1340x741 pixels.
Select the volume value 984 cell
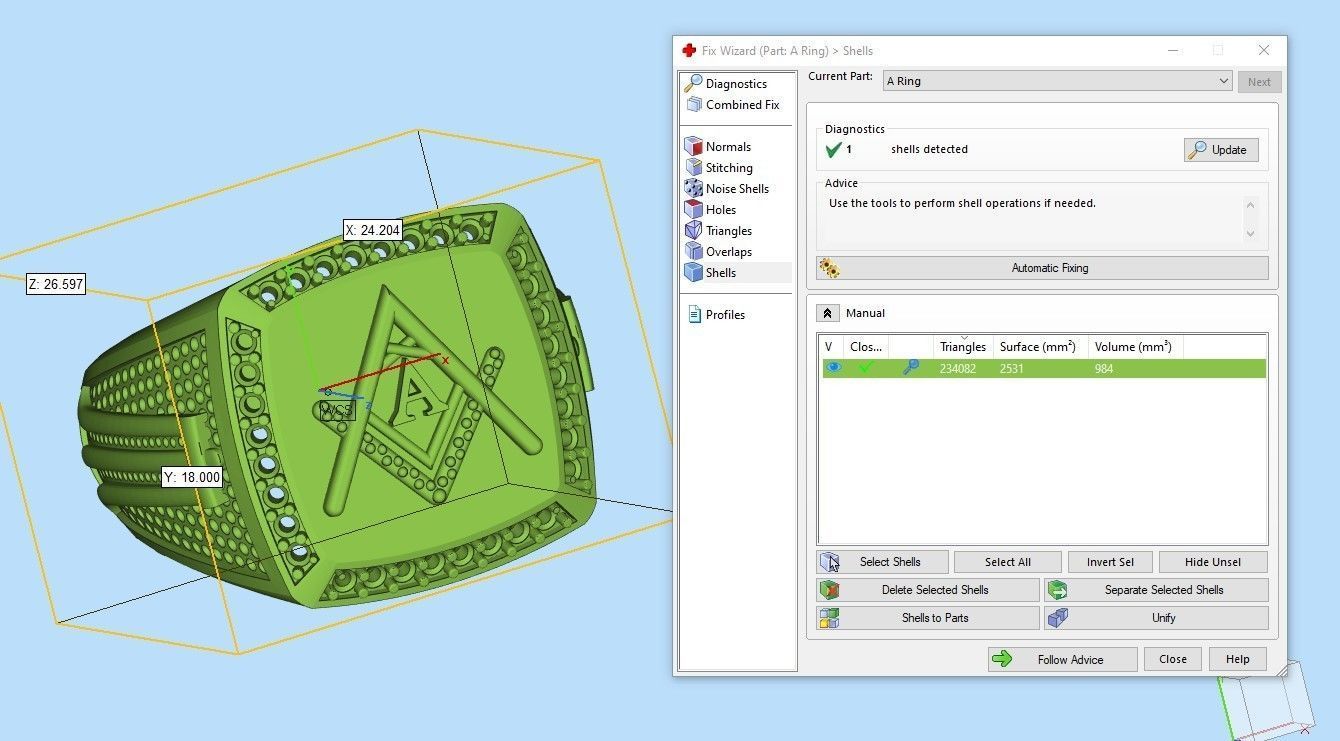(x=1104, y=369)
